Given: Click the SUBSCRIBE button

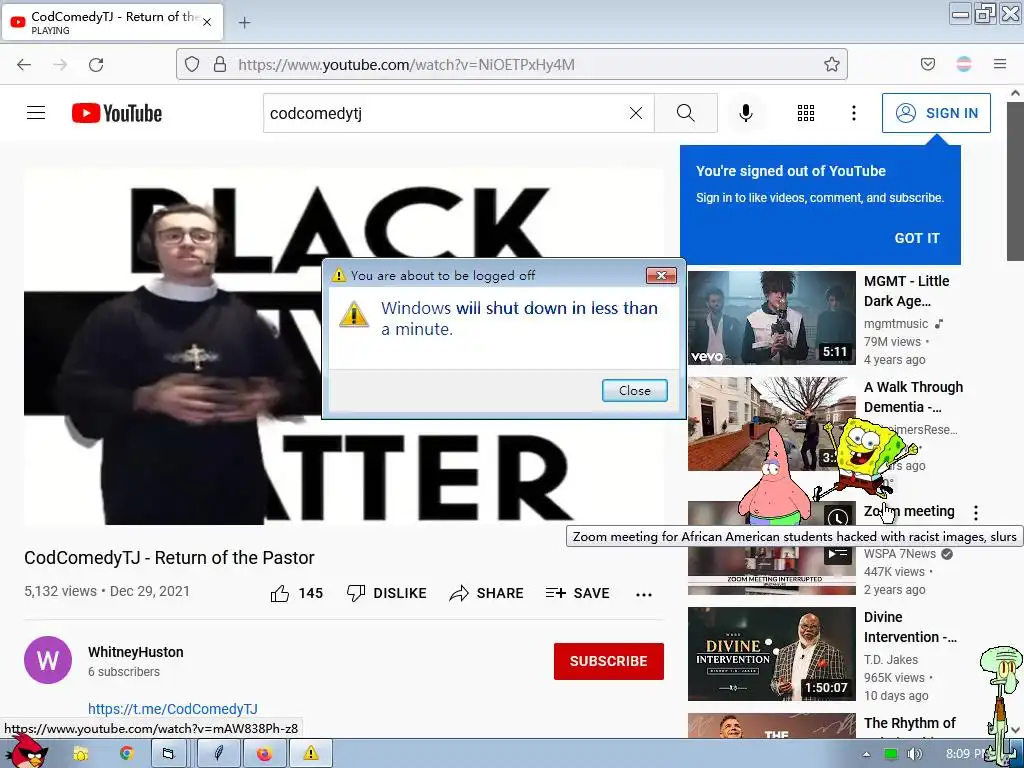Looking at the screenshot, I should 609,661.
